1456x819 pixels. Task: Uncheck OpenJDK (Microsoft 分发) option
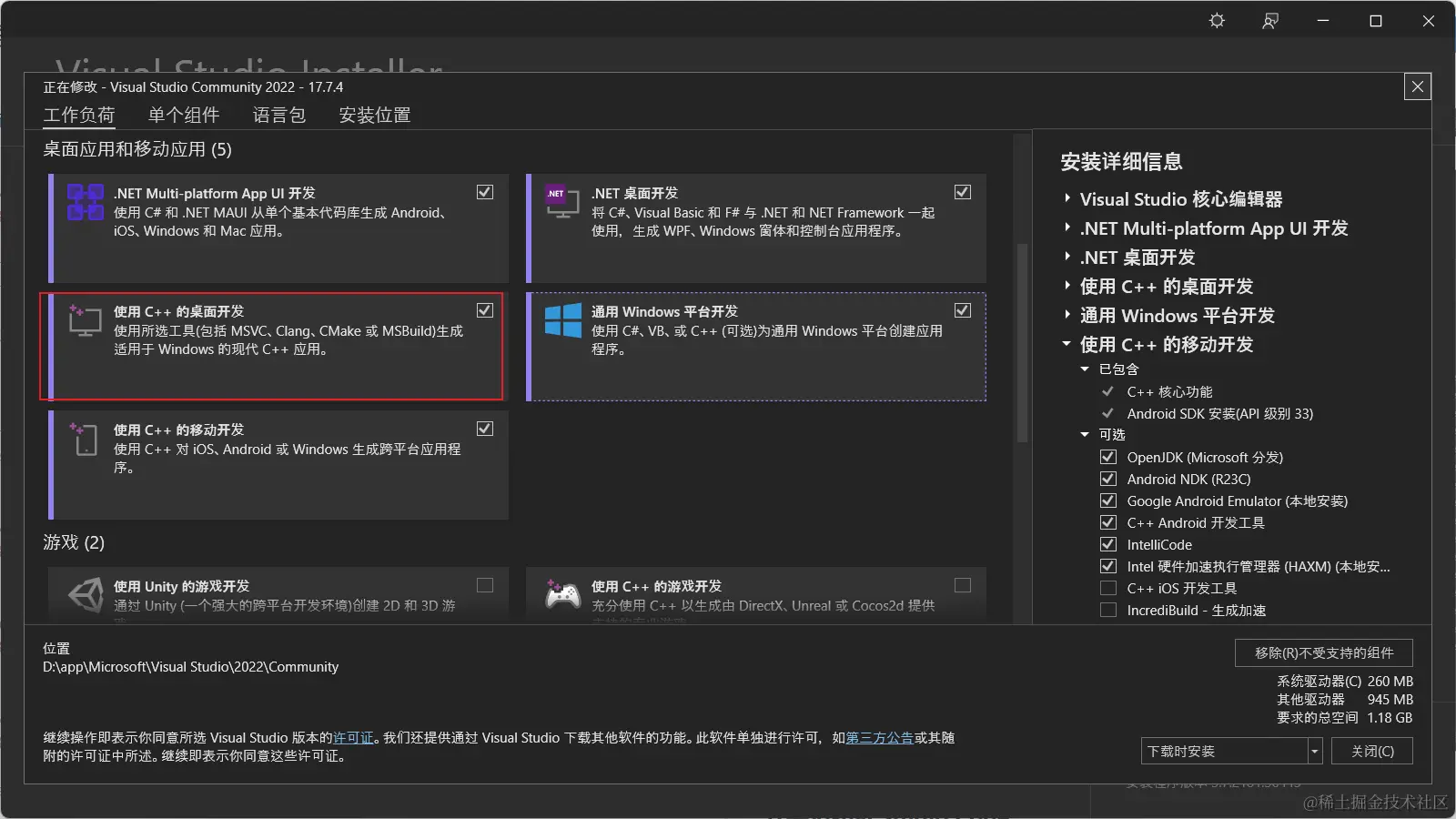point(1108,457)
